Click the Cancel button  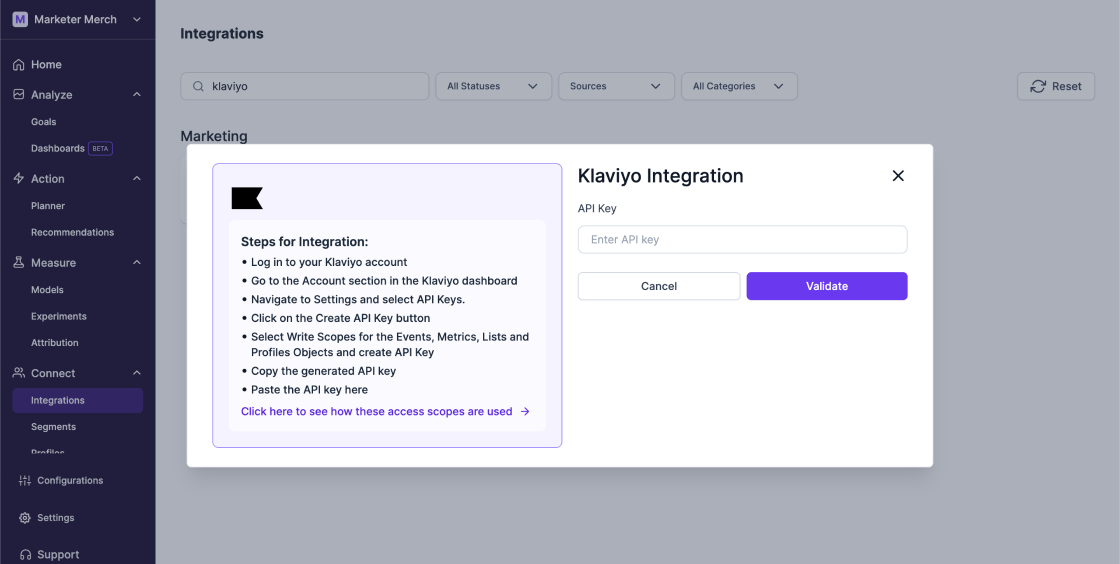click(659, 286)
